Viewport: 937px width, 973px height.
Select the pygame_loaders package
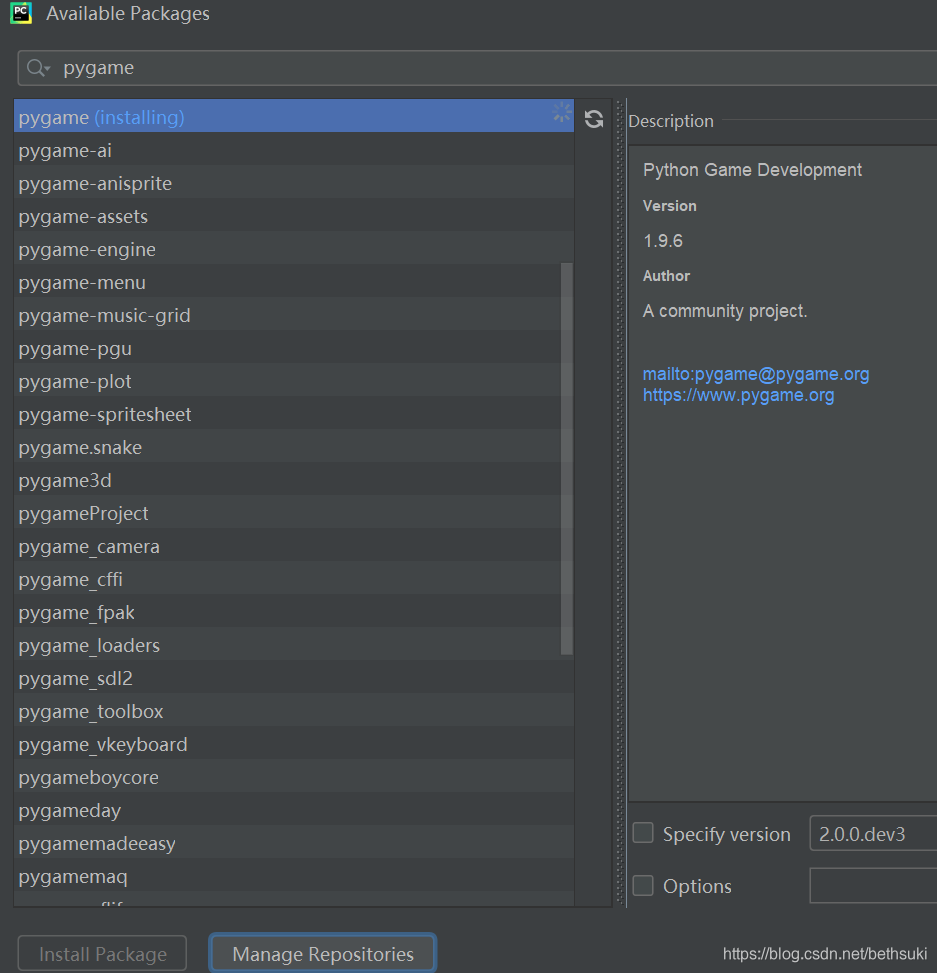coord(294,645)
